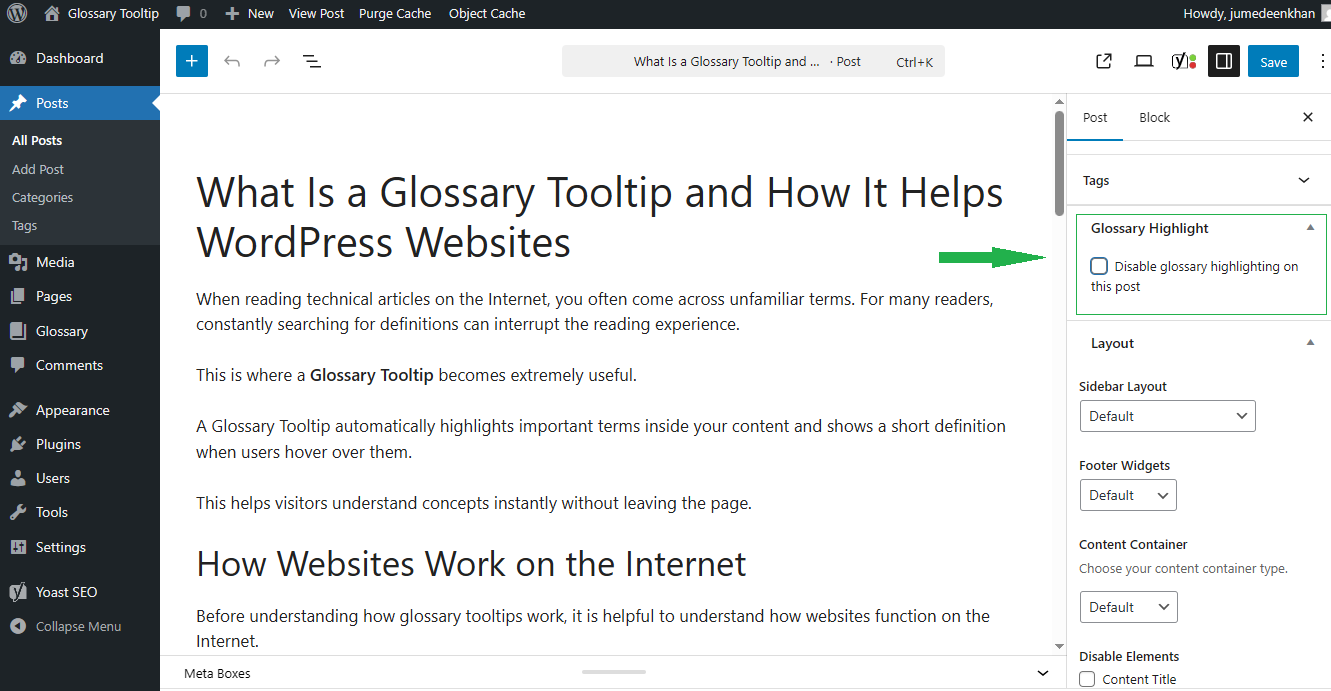Open post preview in a new tab icon
Image resolution: width=1331 pixels, height=691 pixels.
(x=1103, y=61)
